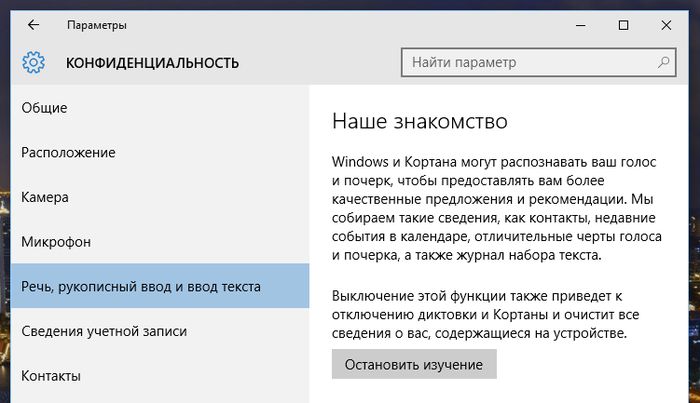Screen dimensions: 700x403
Task: Click the 'КОНФИДЕНЦИАЛЬНОСТЬ' title text
Action: pos(152,63)
